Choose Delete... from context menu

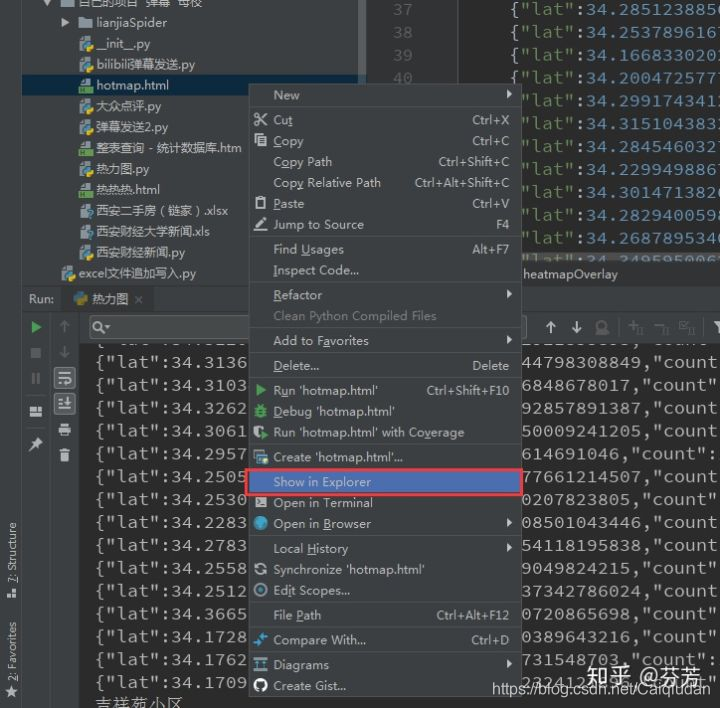coord(385,365)
